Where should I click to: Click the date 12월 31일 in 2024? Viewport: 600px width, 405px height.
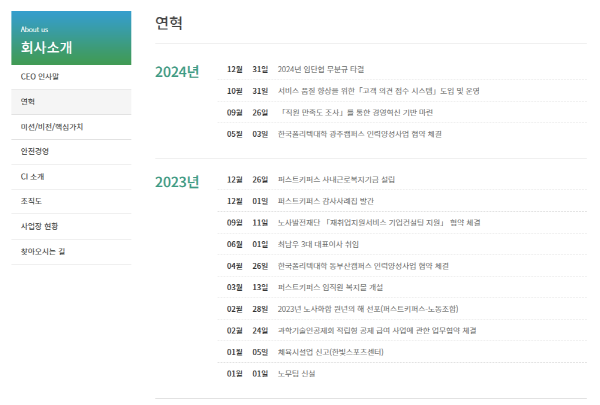coord(247,69)
